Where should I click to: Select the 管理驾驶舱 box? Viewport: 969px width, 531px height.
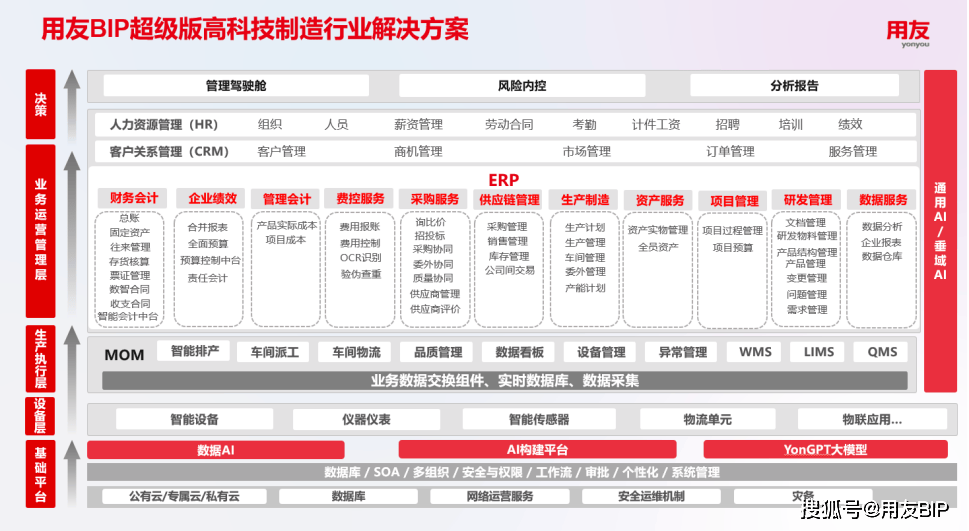click(236, 85)
